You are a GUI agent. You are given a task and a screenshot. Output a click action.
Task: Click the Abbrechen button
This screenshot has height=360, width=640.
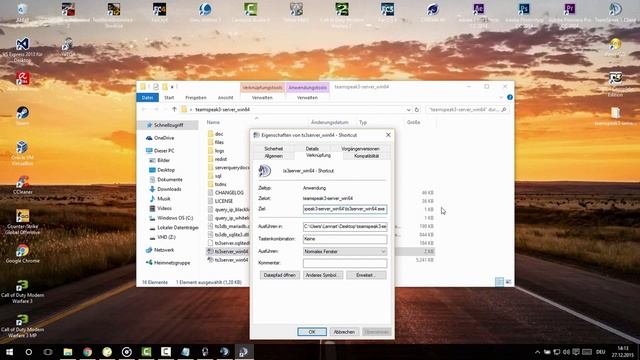coord(344,332)
